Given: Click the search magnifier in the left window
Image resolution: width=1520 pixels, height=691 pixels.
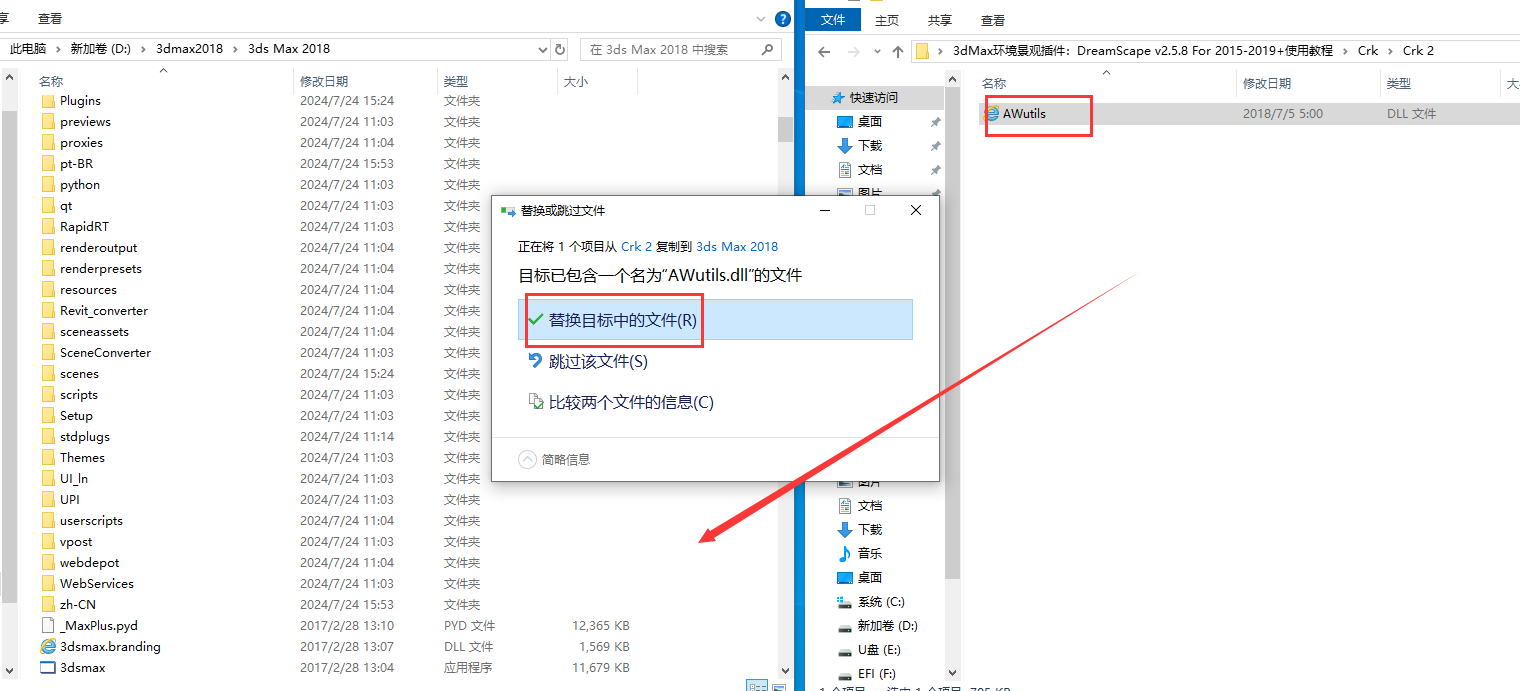Looking at the screenshot, I should 768,49.
